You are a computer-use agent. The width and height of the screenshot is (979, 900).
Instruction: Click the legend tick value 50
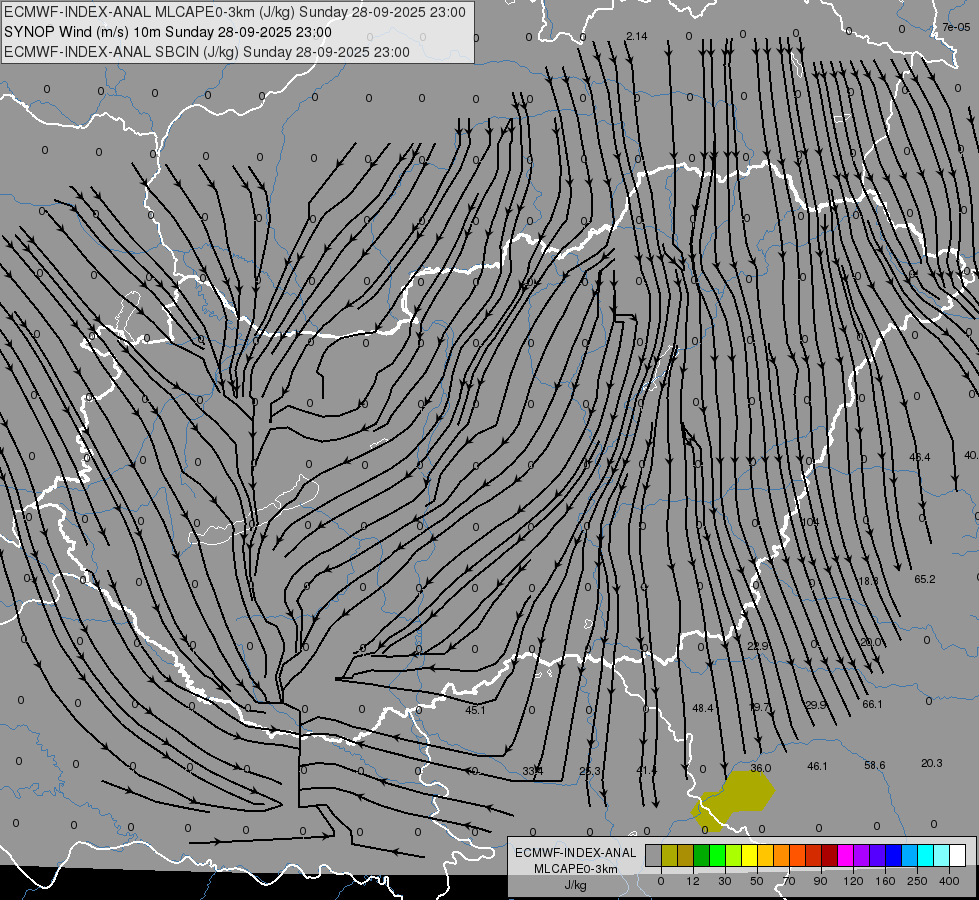[x=757, y=881]
